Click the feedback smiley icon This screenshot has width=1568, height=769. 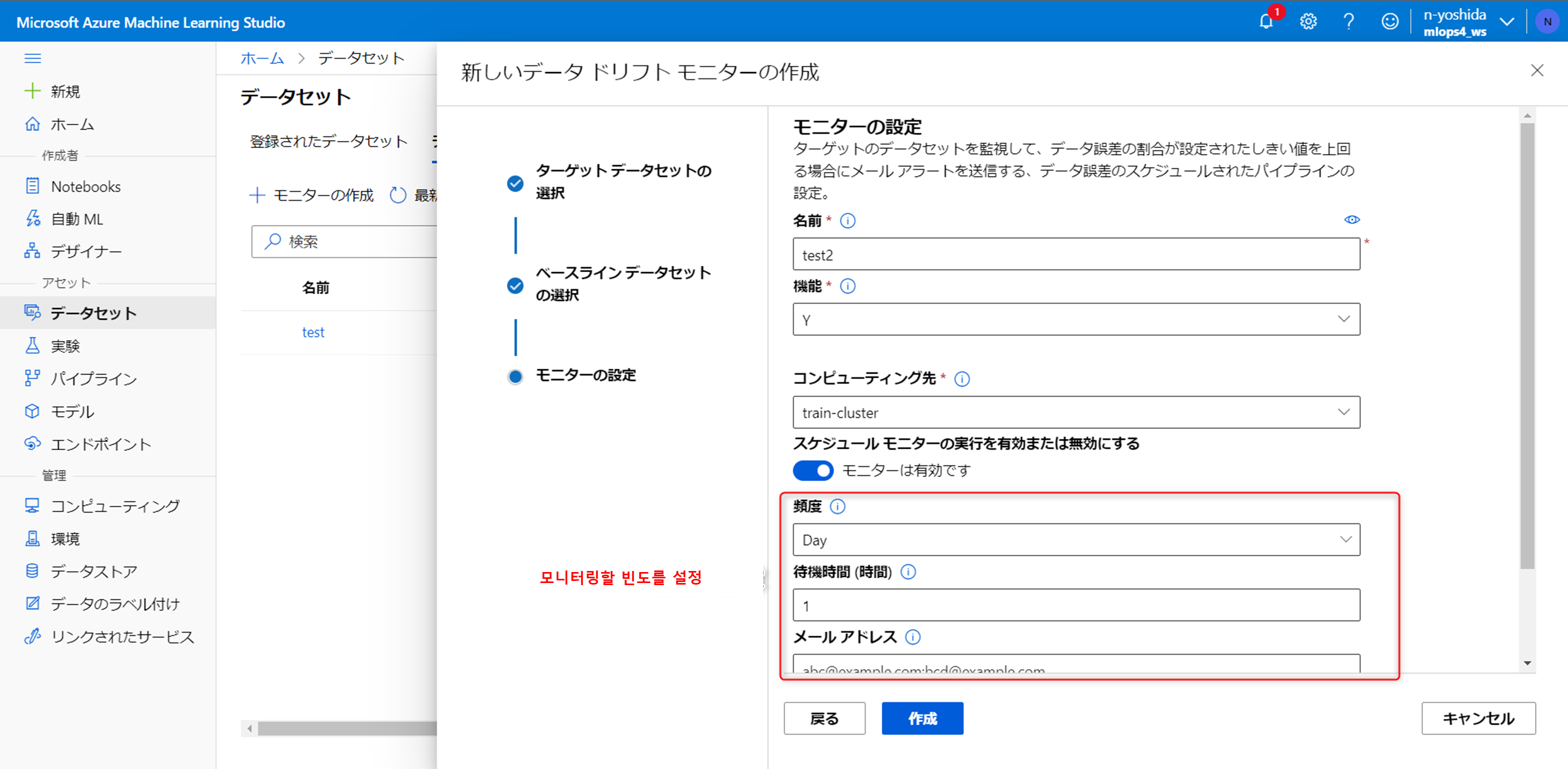[1390, 22]
